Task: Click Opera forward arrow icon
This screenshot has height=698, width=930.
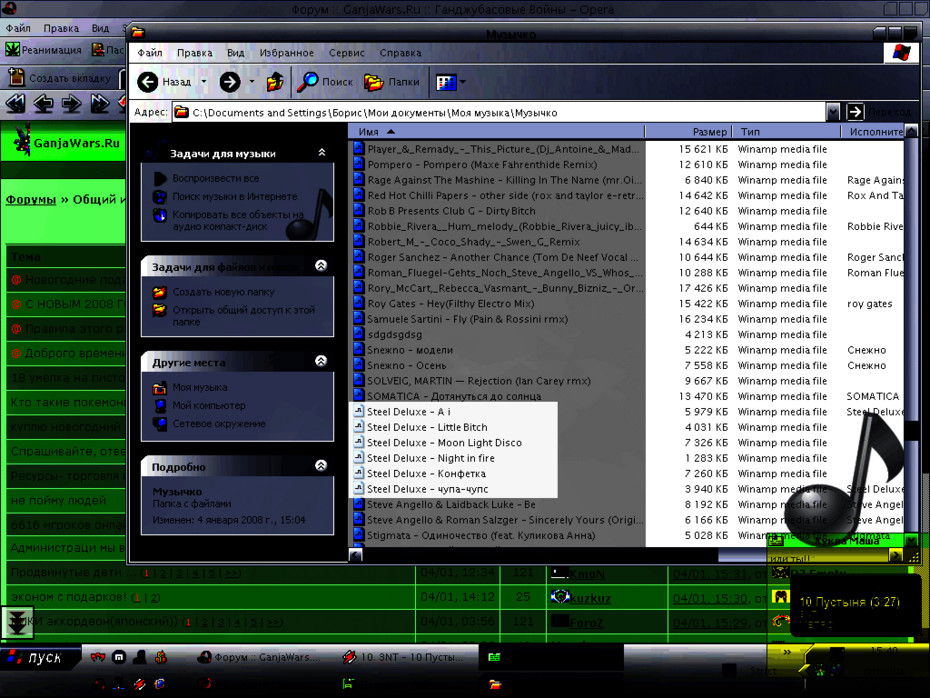Action: (x=72, y=103)
